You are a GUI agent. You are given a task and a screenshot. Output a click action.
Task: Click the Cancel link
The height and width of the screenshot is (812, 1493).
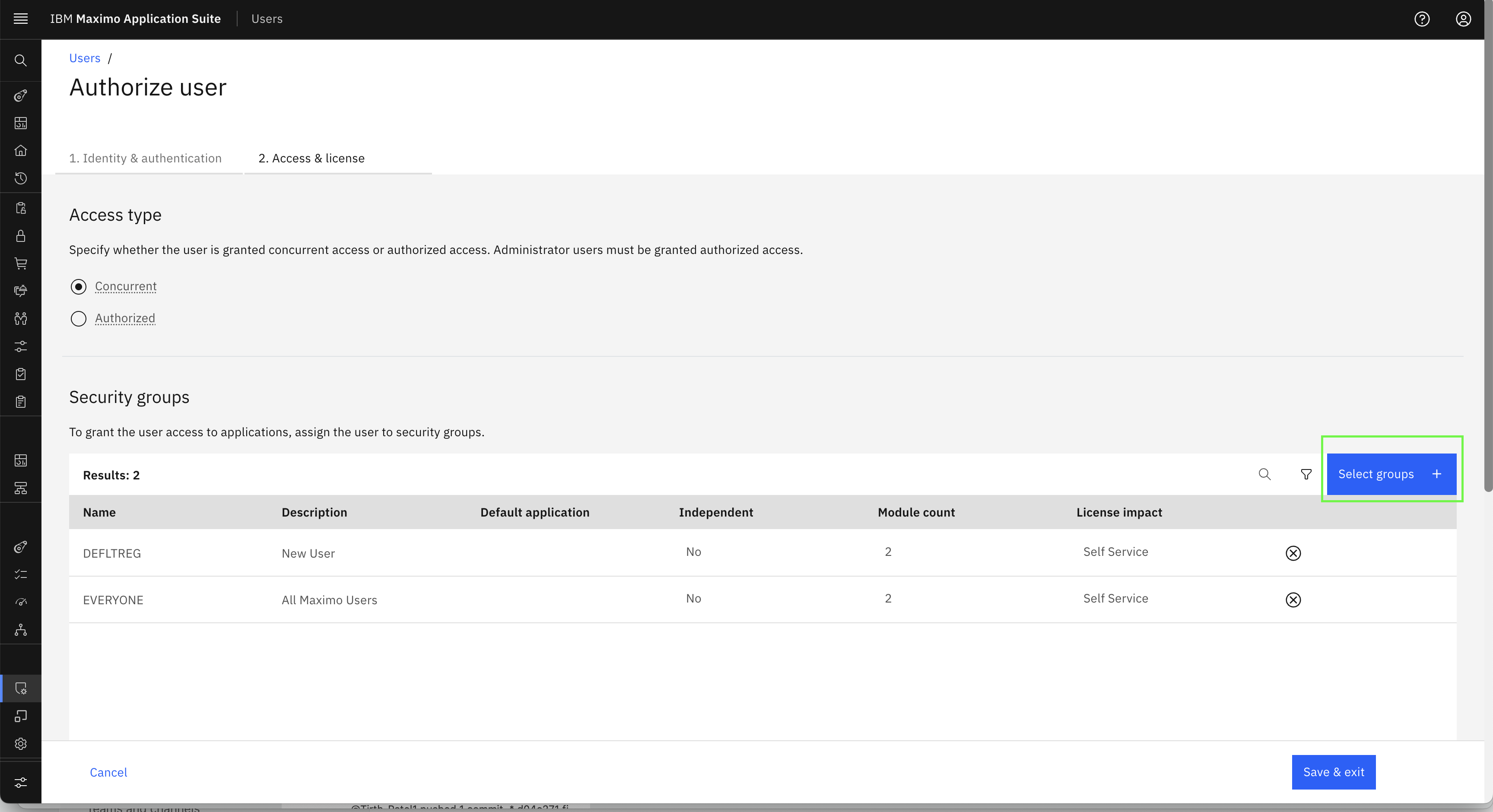[108, 772]
